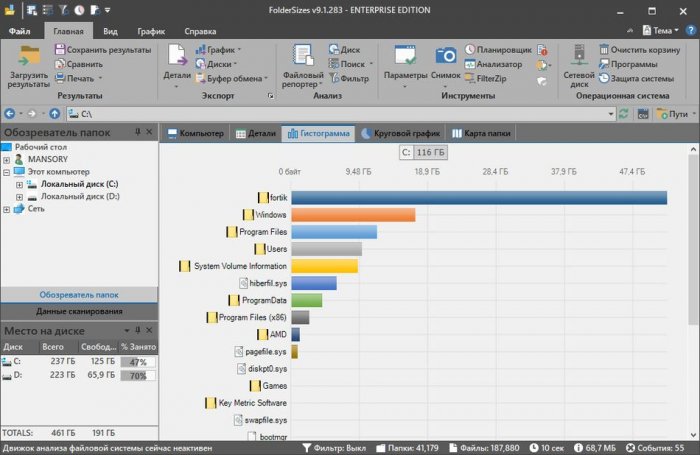Click the Up folder navigation arrow
700x455 pixels.
pyautogui.click(x=54, y=114)
